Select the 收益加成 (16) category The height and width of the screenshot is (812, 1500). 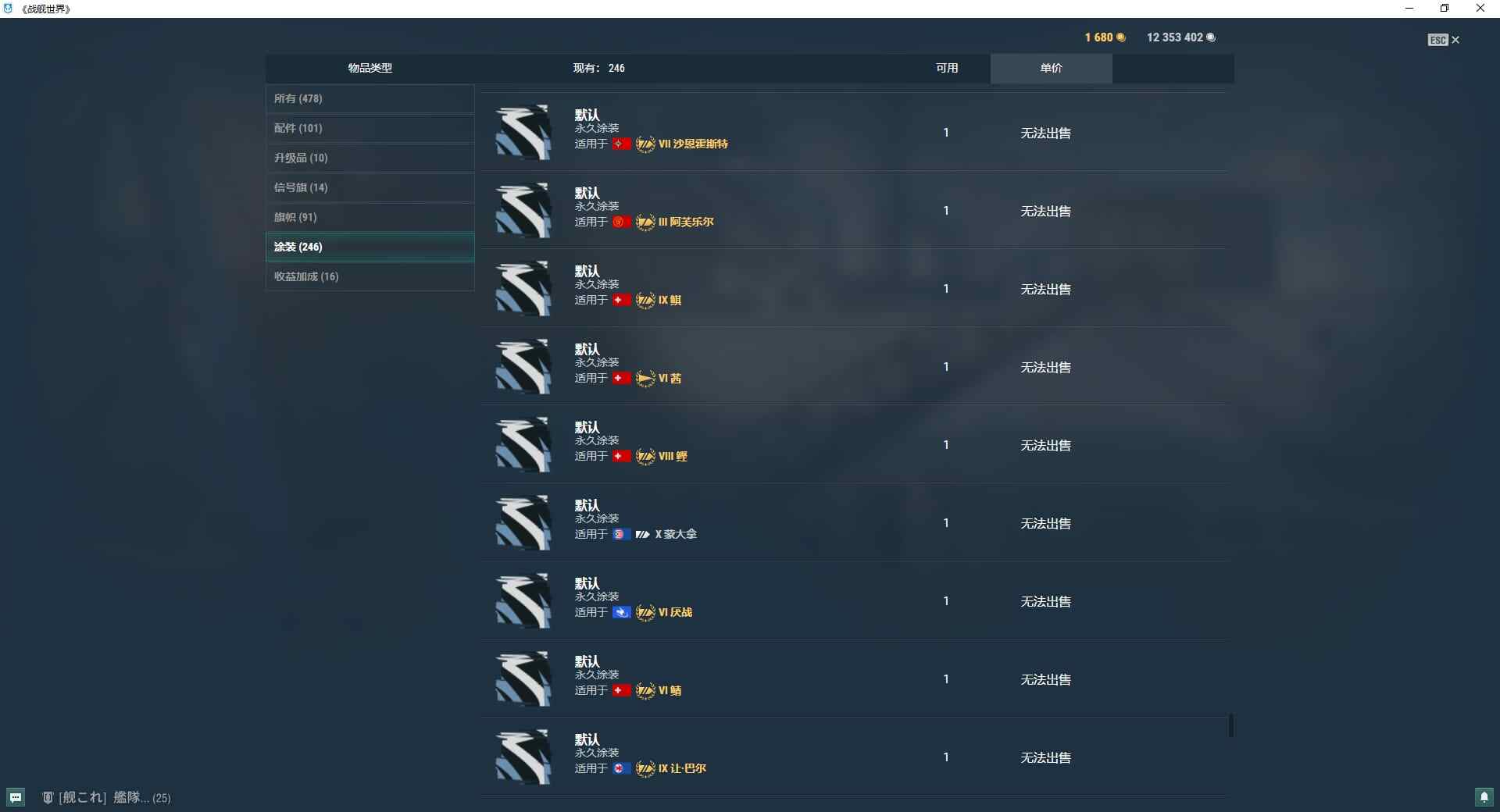pyautogui.click(x=370, y=276)
